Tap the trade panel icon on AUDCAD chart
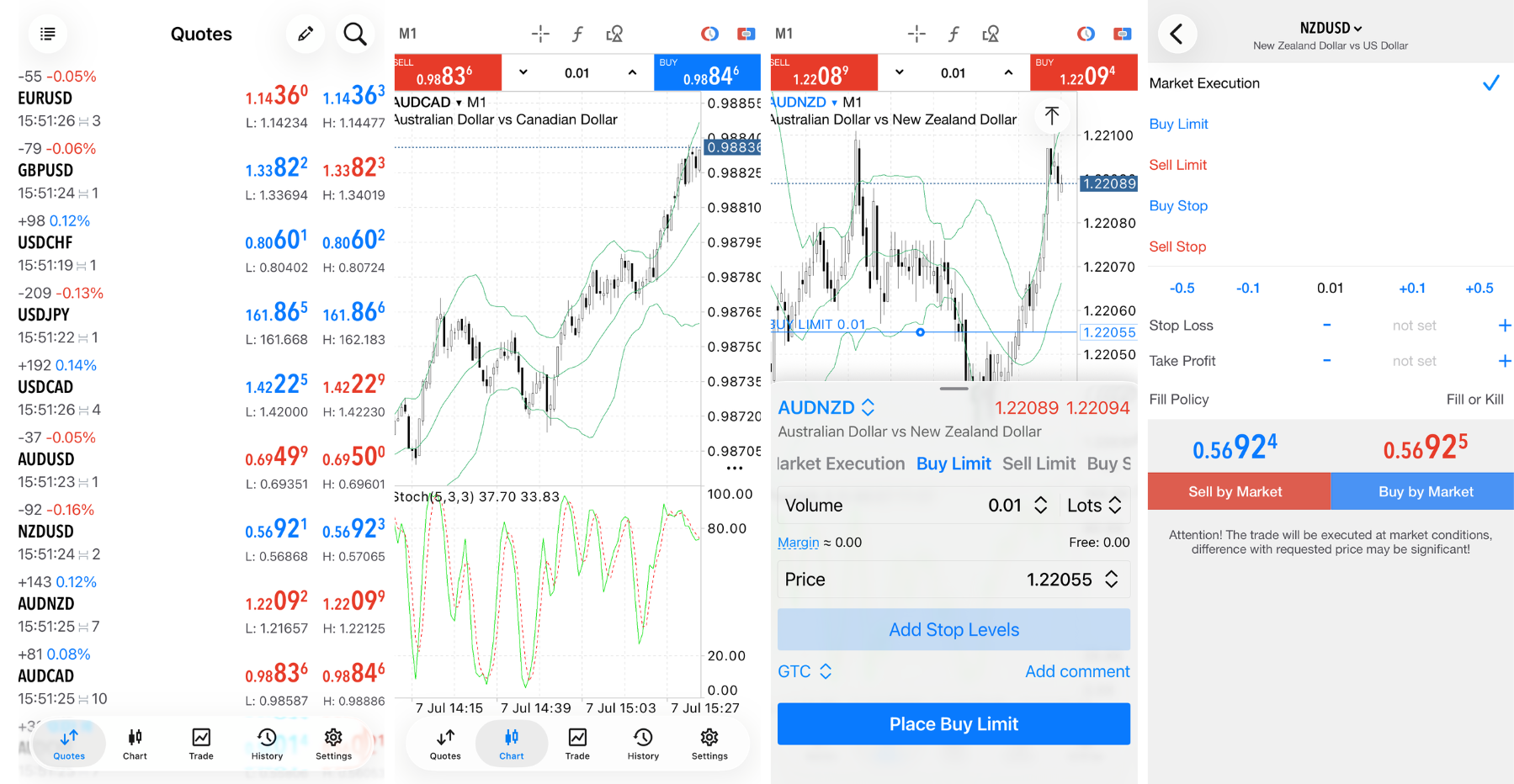 [746, 34]
